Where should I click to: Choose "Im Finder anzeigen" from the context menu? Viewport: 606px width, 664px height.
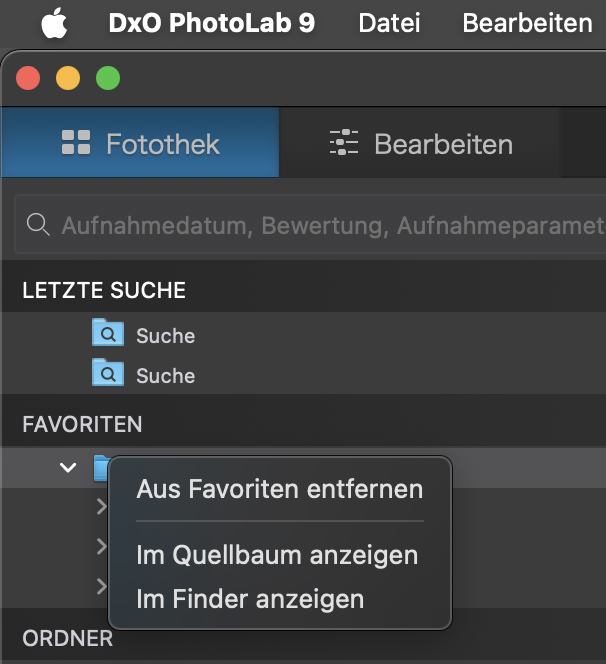tap(250, 599)
